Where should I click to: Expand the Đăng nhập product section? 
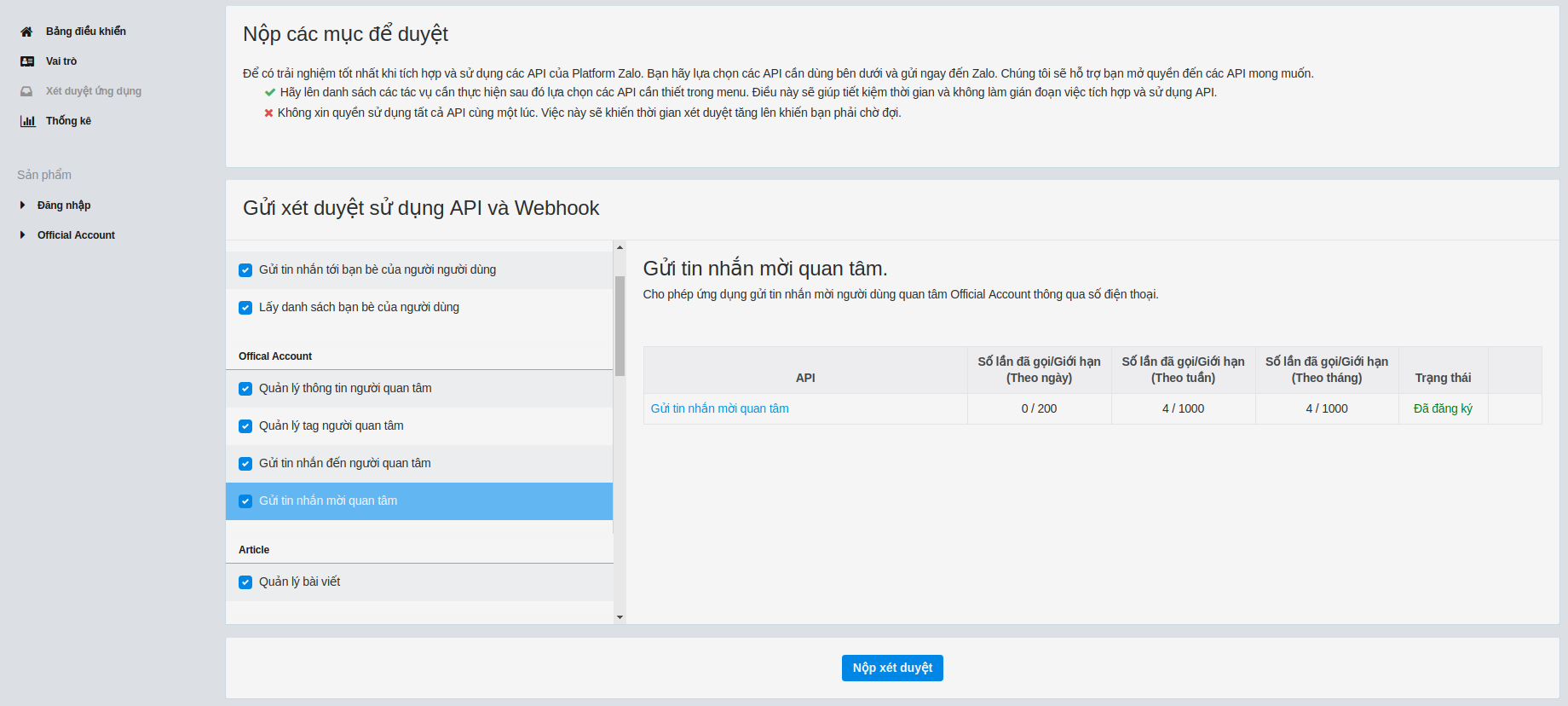point(23,205)
